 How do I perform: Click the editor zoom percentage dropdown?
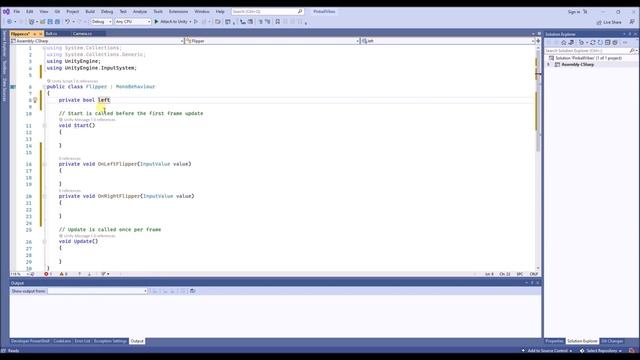coord(20,274)
